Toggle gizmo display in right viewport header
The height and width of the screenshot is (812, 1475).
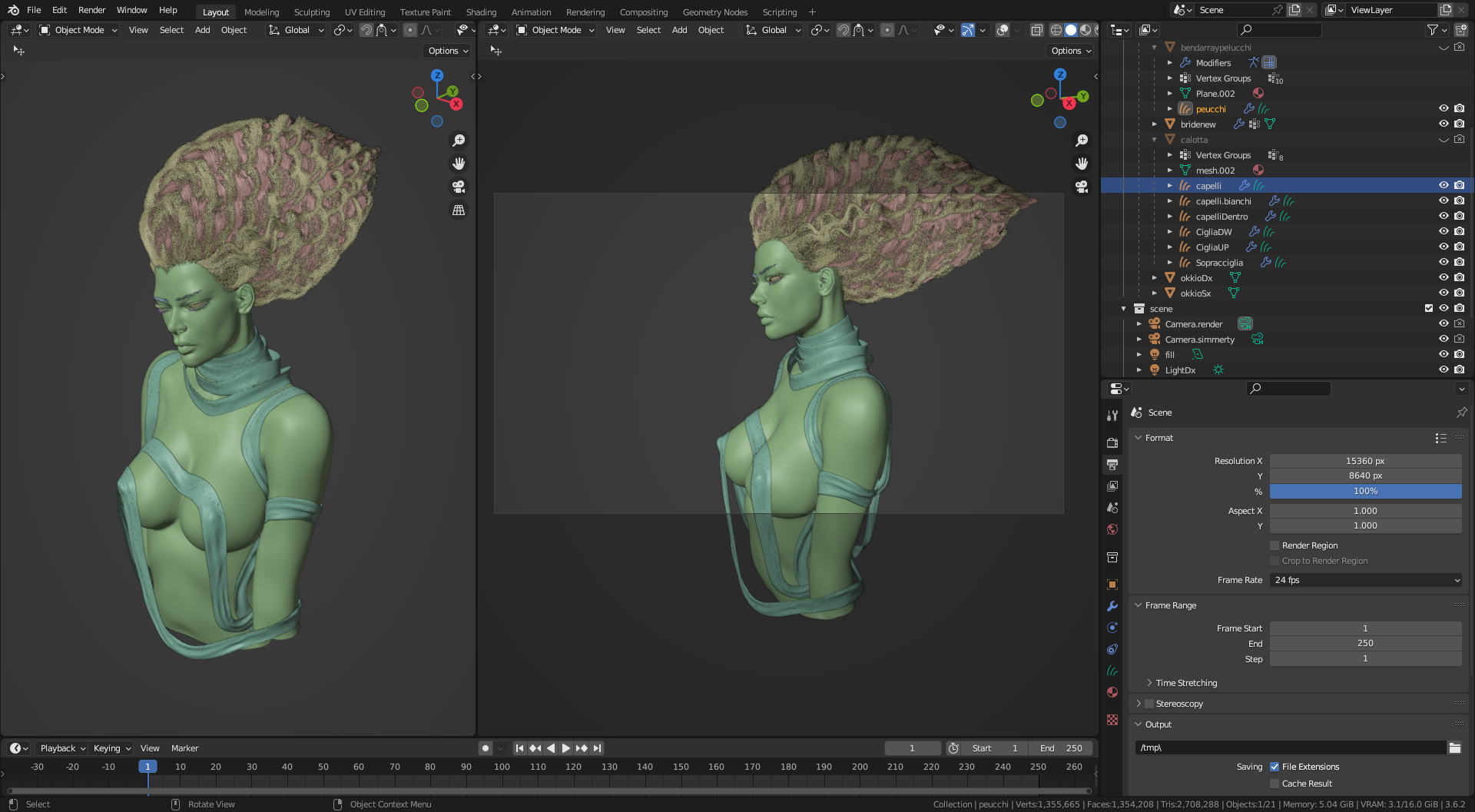pos(968,30)
